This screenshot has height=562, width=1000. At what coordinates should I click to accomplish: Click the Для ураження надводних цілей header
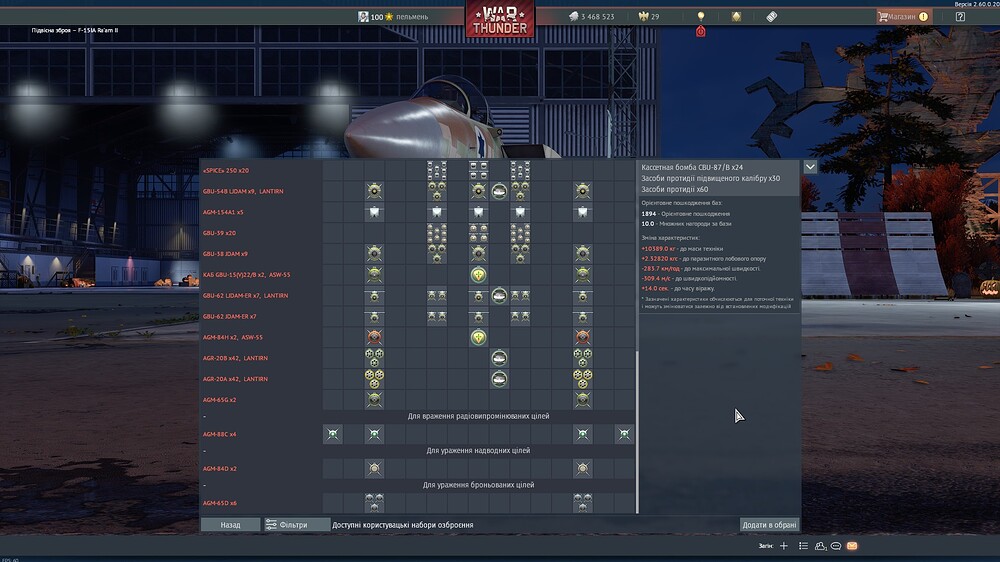[x=478, y=450]
